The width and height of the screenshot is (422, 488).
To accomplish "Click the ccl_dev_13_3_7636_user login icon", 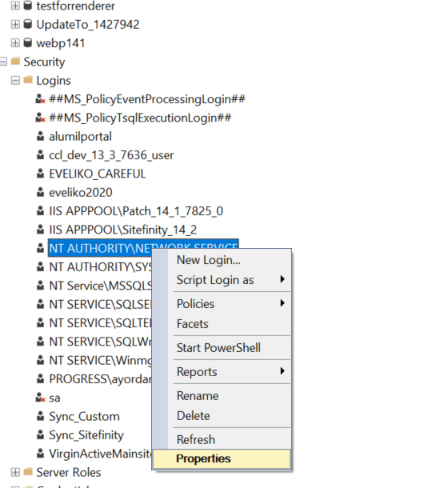I will [40, 155].
